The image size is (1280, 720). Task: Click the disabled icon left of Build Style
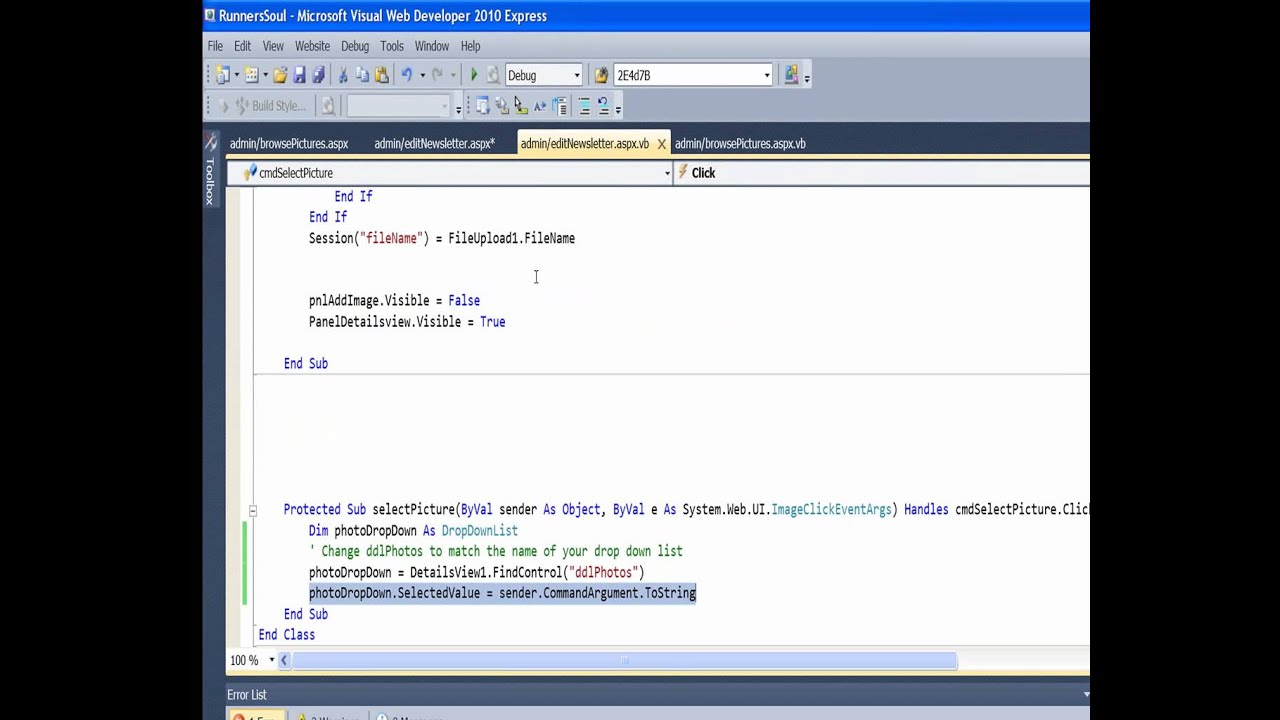pos(223,105)
